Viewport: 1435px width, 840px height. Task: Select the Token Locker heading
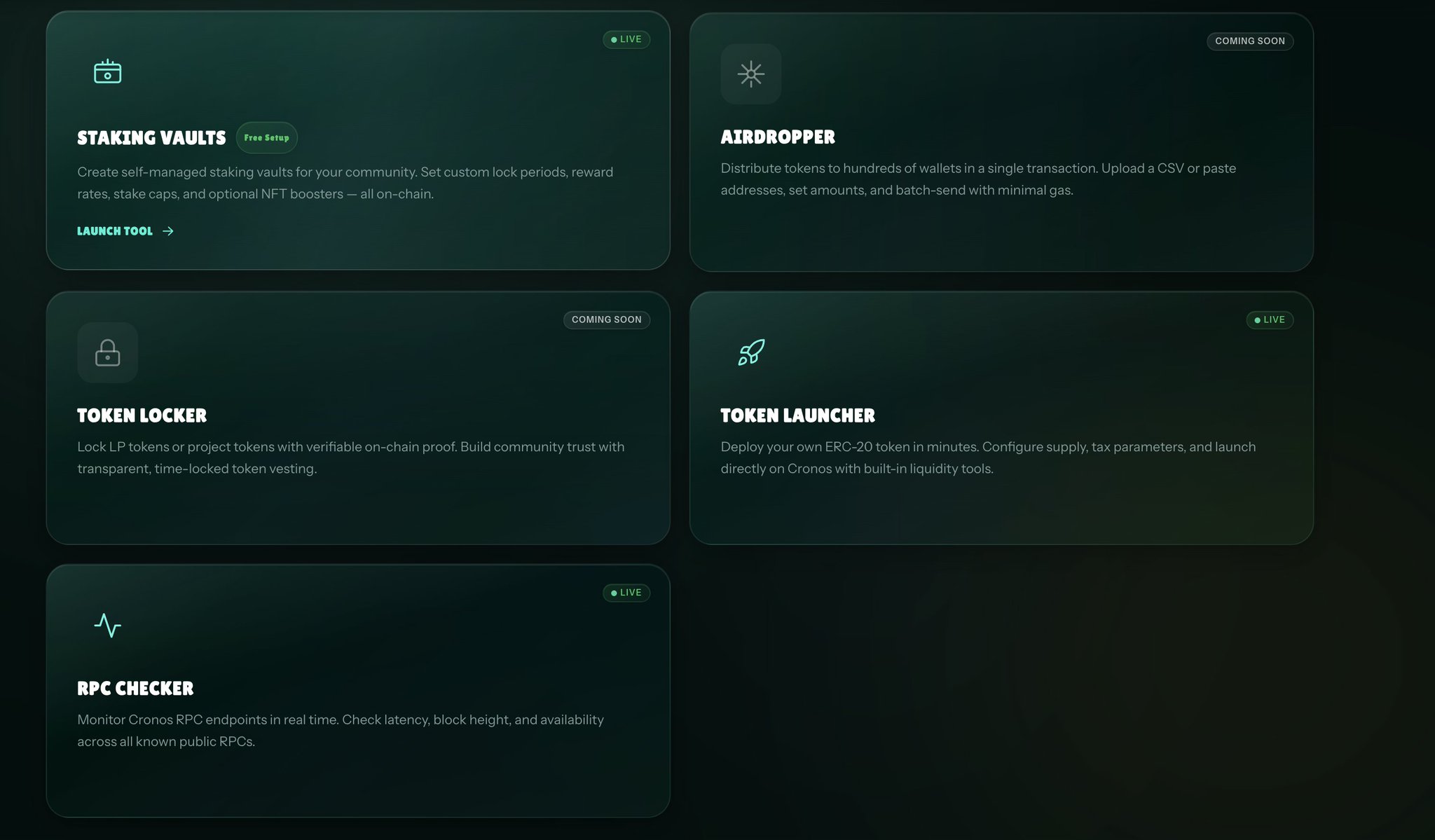tap(142, 416)
